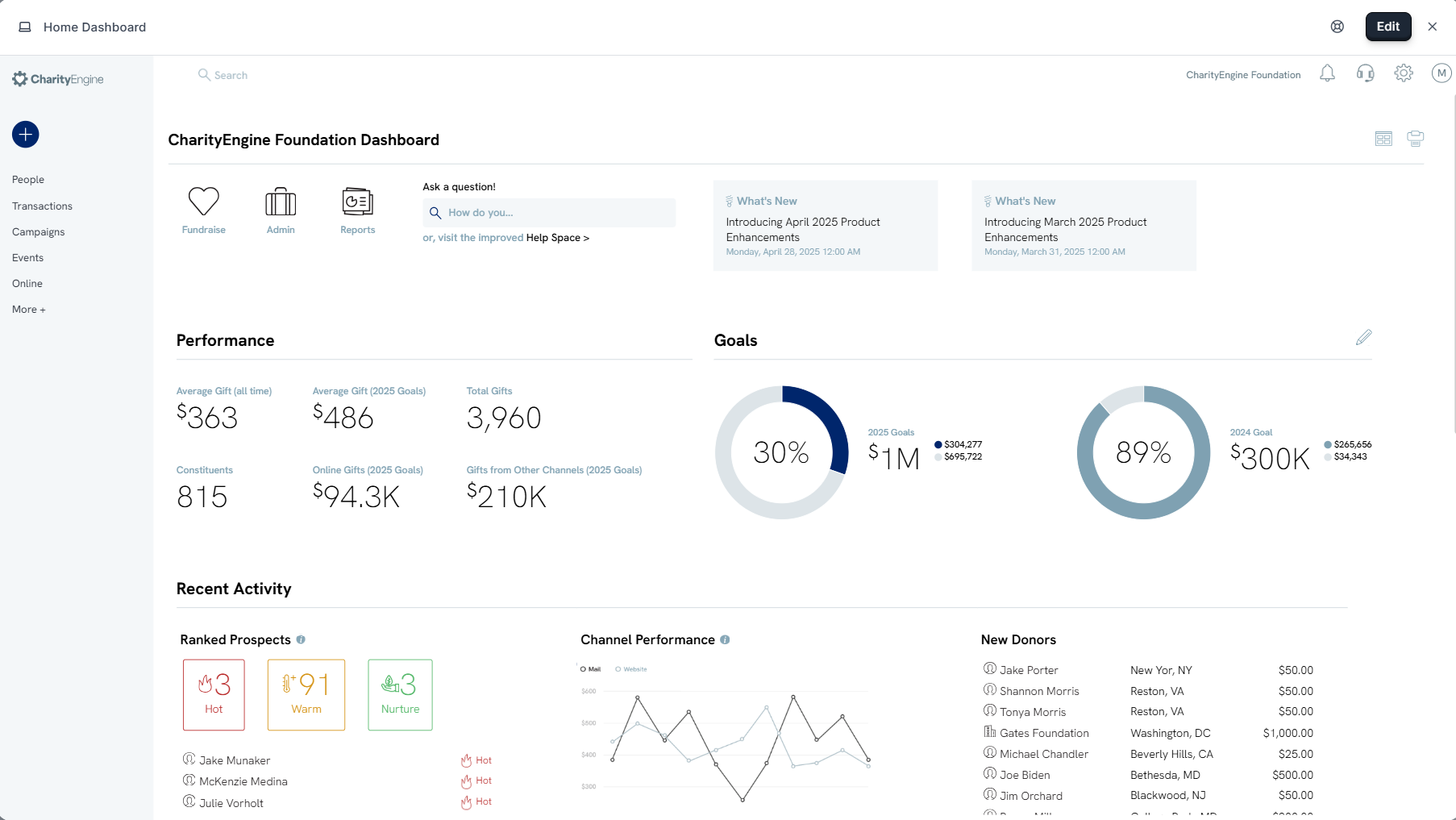Select the Nurture prospects tile
This screenshot has height=820, width=1456.
400,695
